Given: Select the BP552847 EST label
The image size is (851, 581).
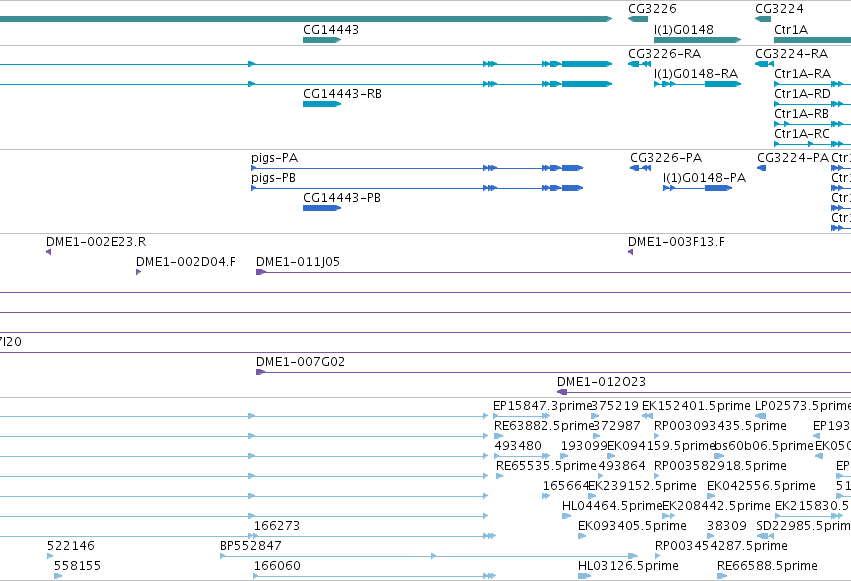Looking at the screenshot, I should point(251,546).
